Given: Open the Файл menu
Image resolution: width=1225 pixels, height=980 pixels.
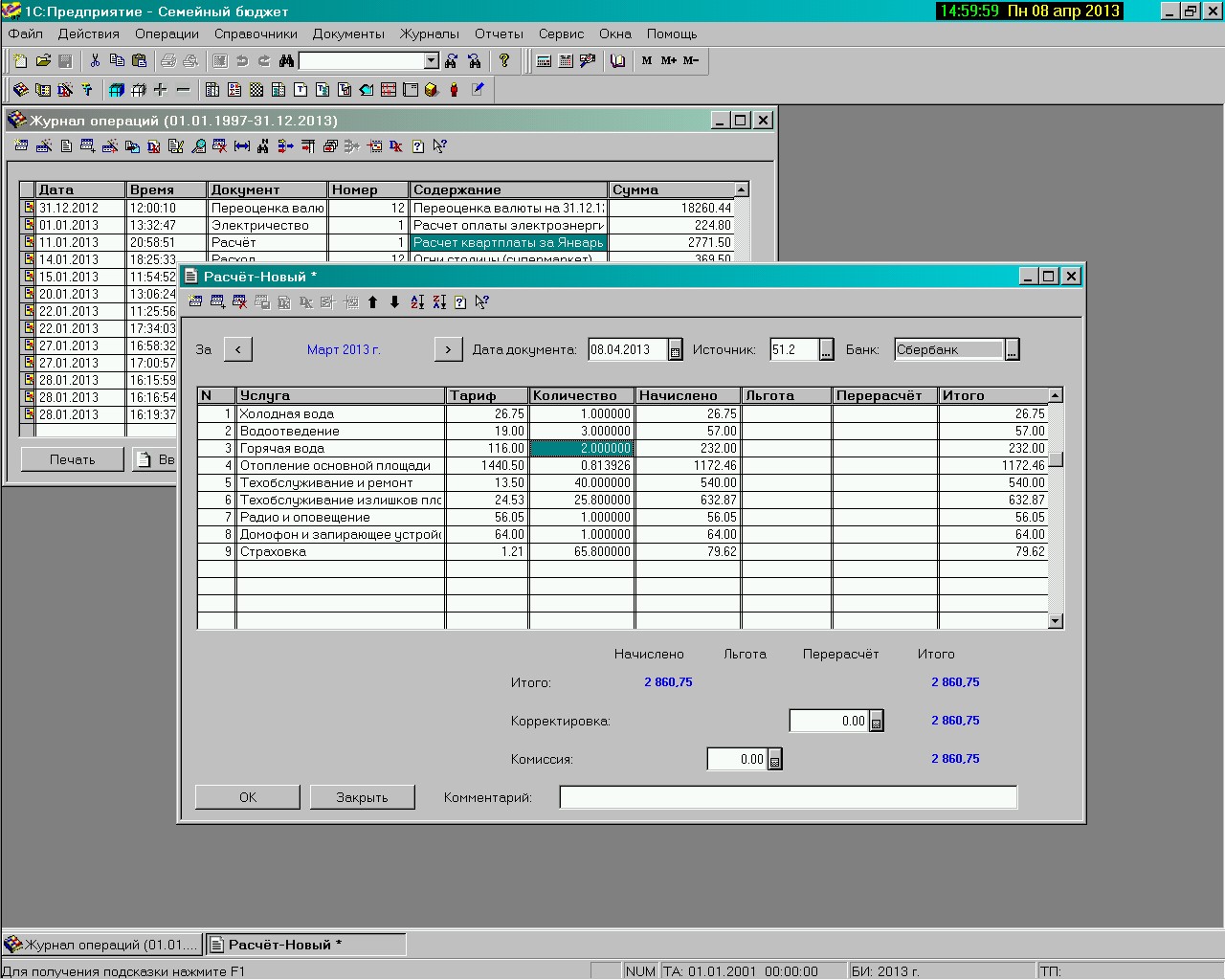Looking at the screenshot, I should pos(26,33).
